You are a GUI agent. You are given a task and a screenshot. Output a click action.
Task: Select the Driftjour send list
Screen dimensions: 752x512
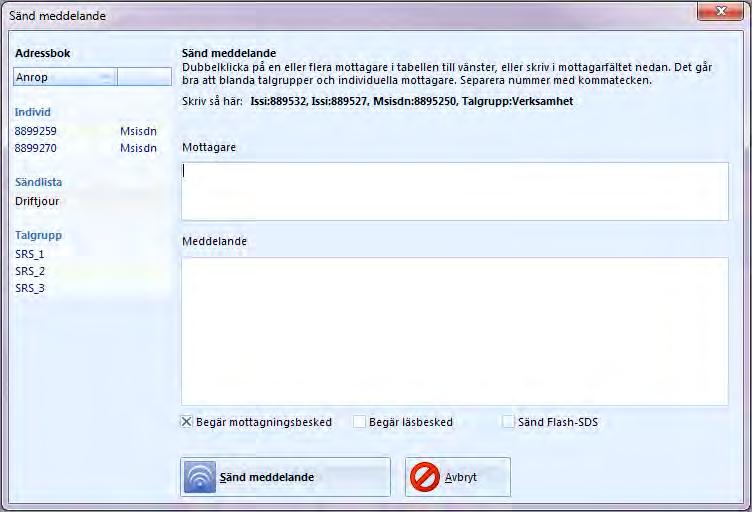coord(37,201)
